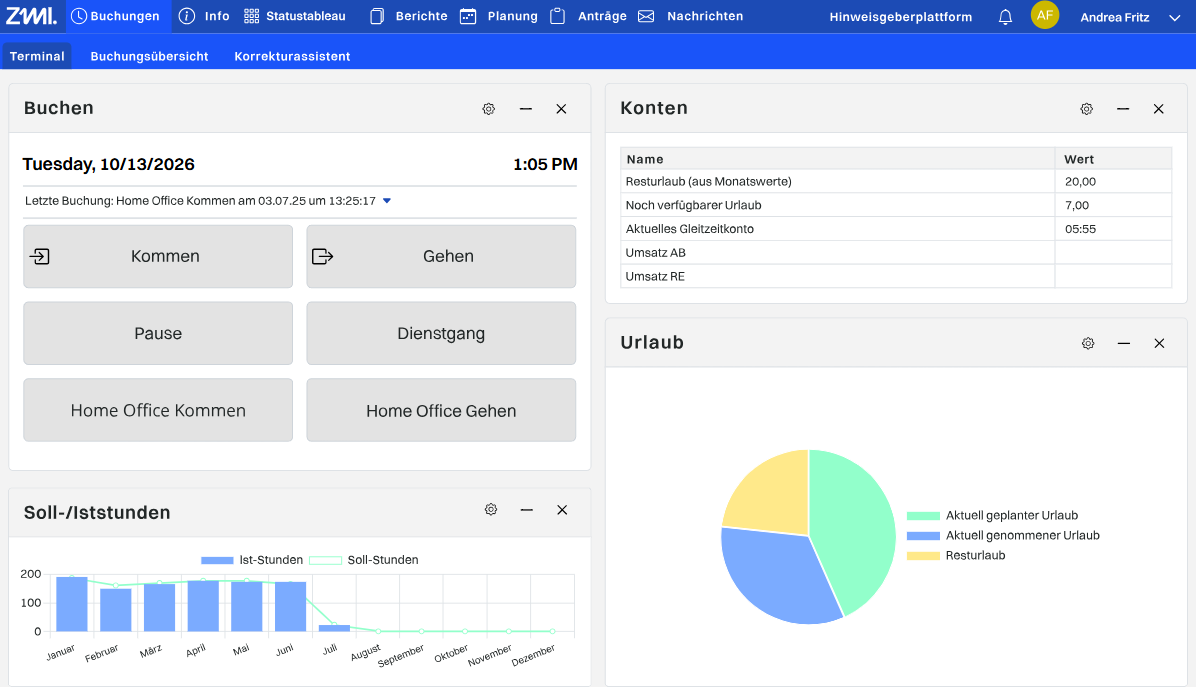This screenshot has width=1196, height=687.
Task: Select the Umsatz RE row
Action: click(x=895, y=276)
